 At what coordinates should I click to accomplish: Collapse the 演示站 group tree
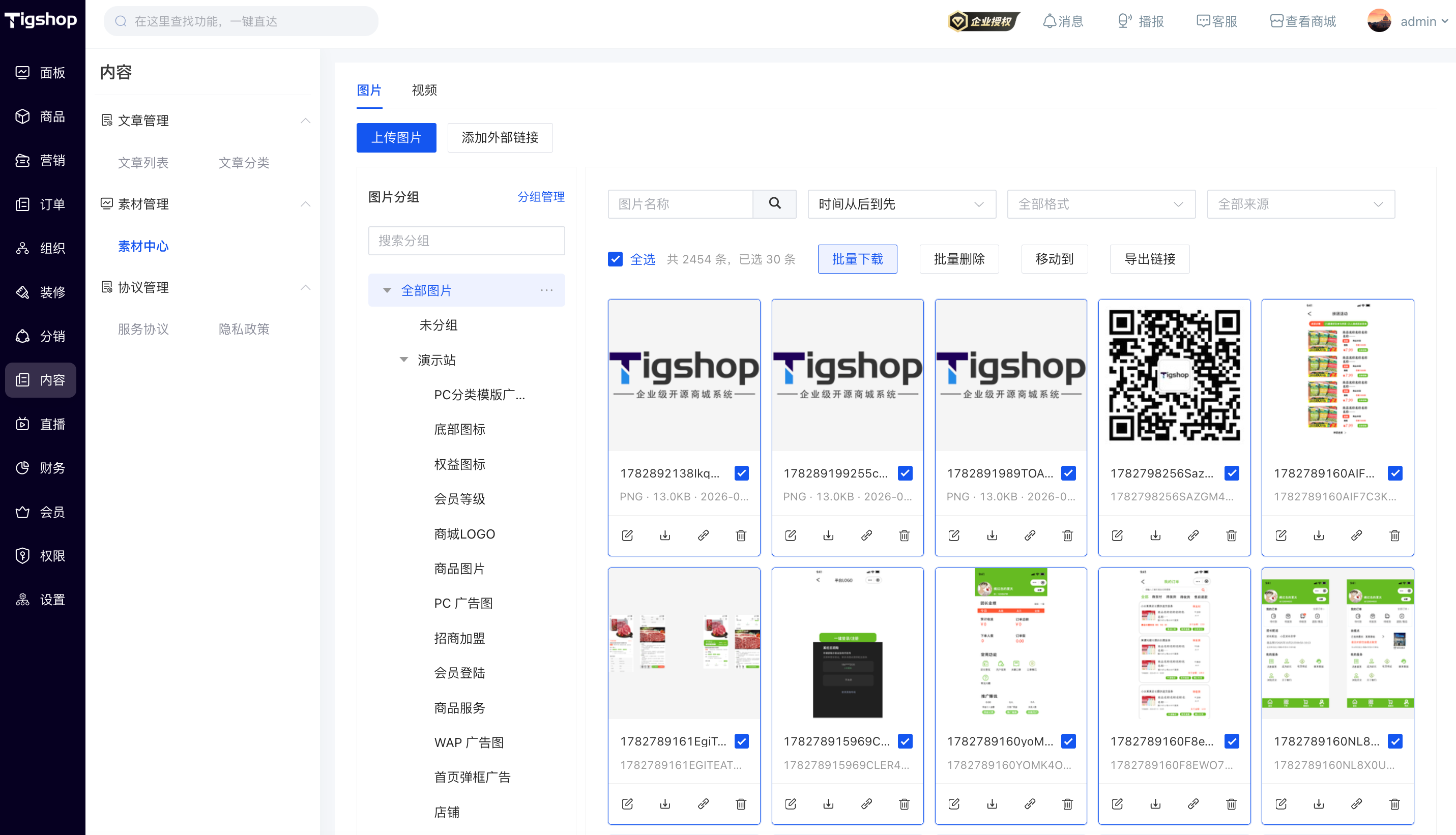click(403, 360)
